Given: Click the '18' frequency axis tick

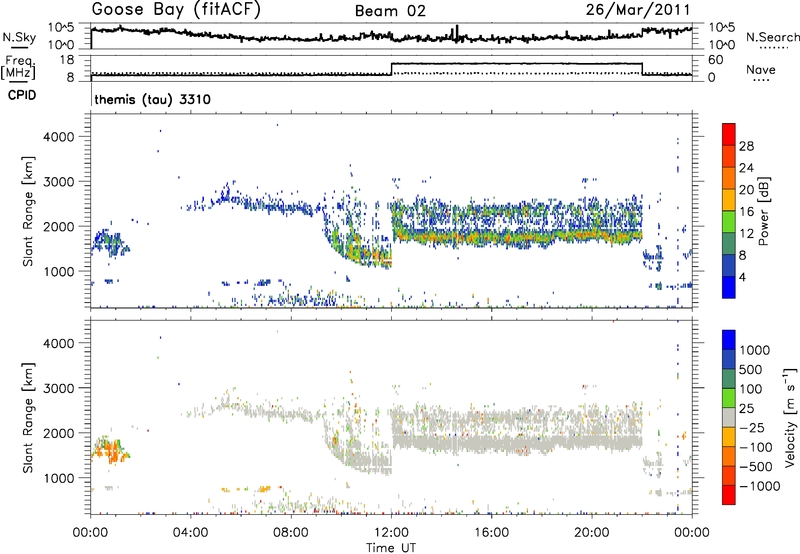Looking at the screenshot, I should pyautogui.click(x=67, y=60).
